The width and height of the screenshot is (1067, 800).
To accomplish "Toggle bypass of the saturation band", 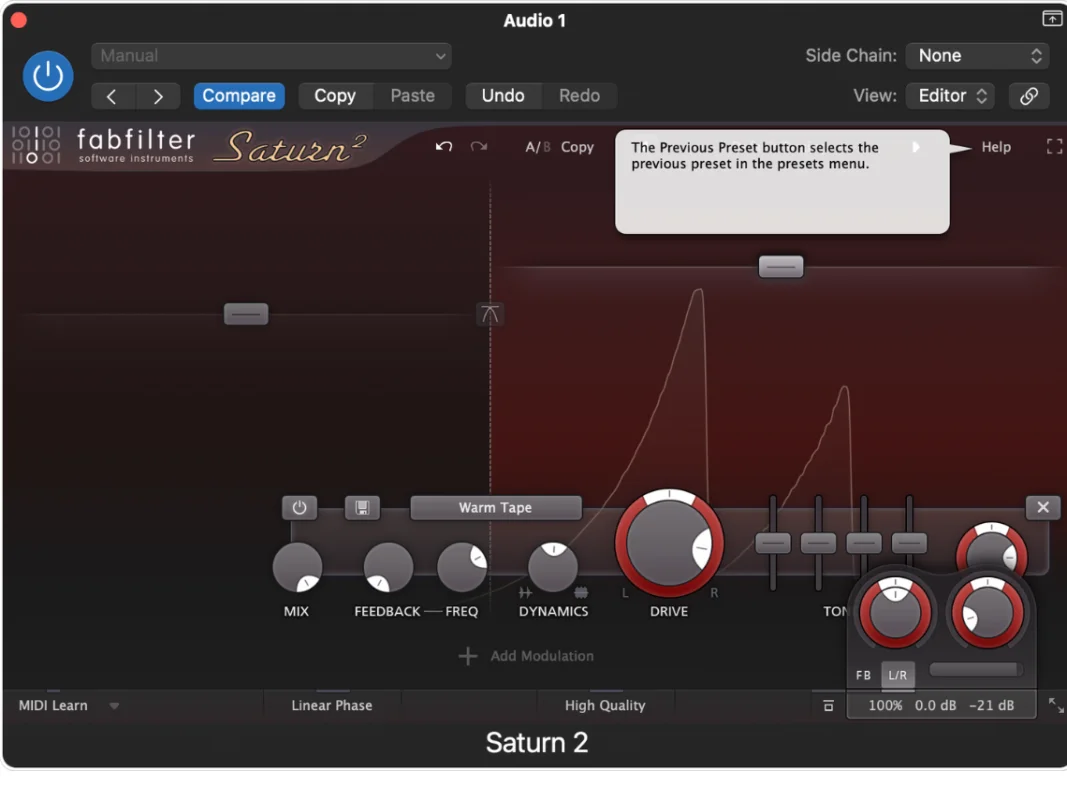I will pyautogui.click(x=299, y=508).
